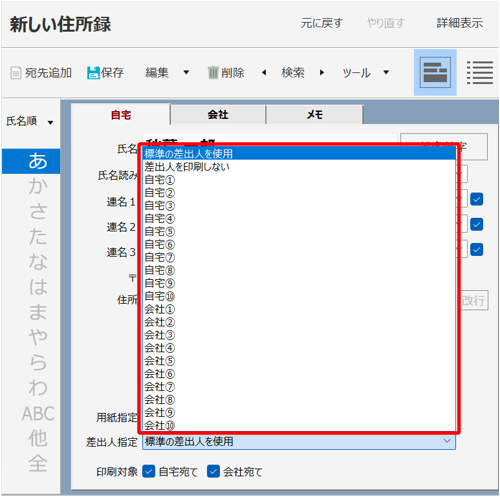This screenshot has height=497, width=500.
Task: Choose 会社⑤ from the sender list
Action: [x=299, y=361]
